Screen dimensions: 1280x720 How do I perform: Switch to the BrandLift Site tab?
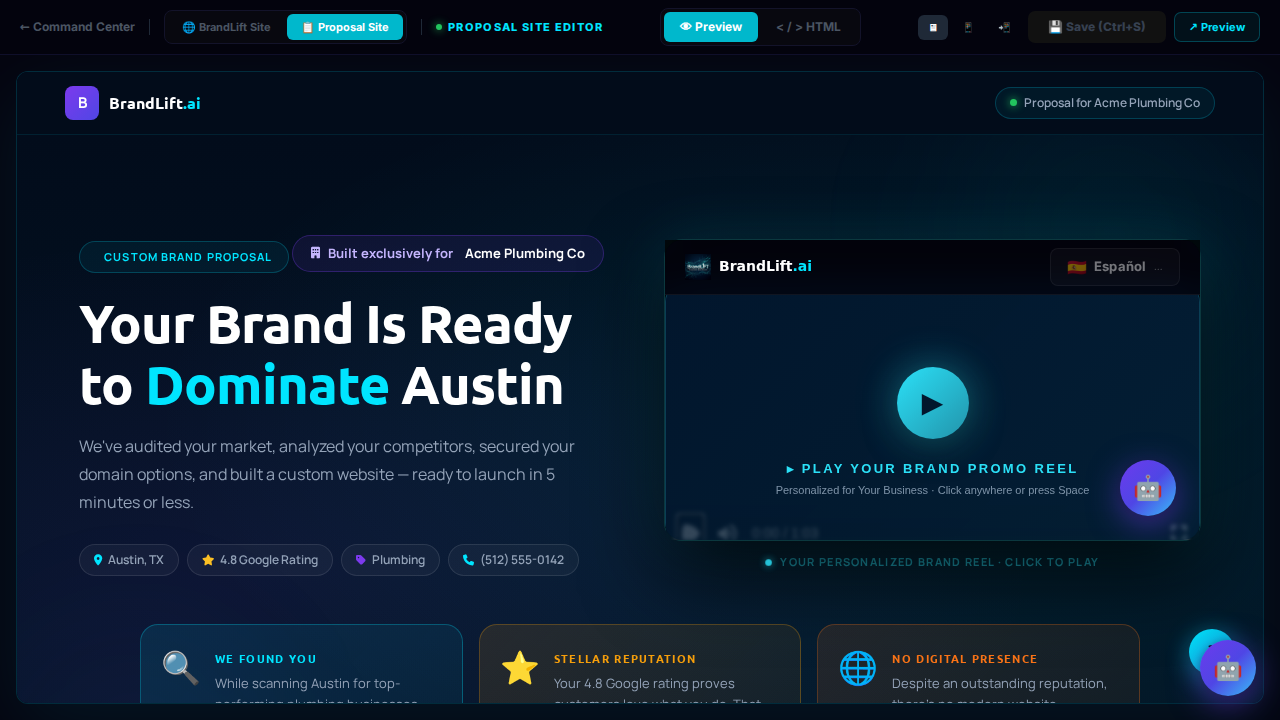click(226, 27)
